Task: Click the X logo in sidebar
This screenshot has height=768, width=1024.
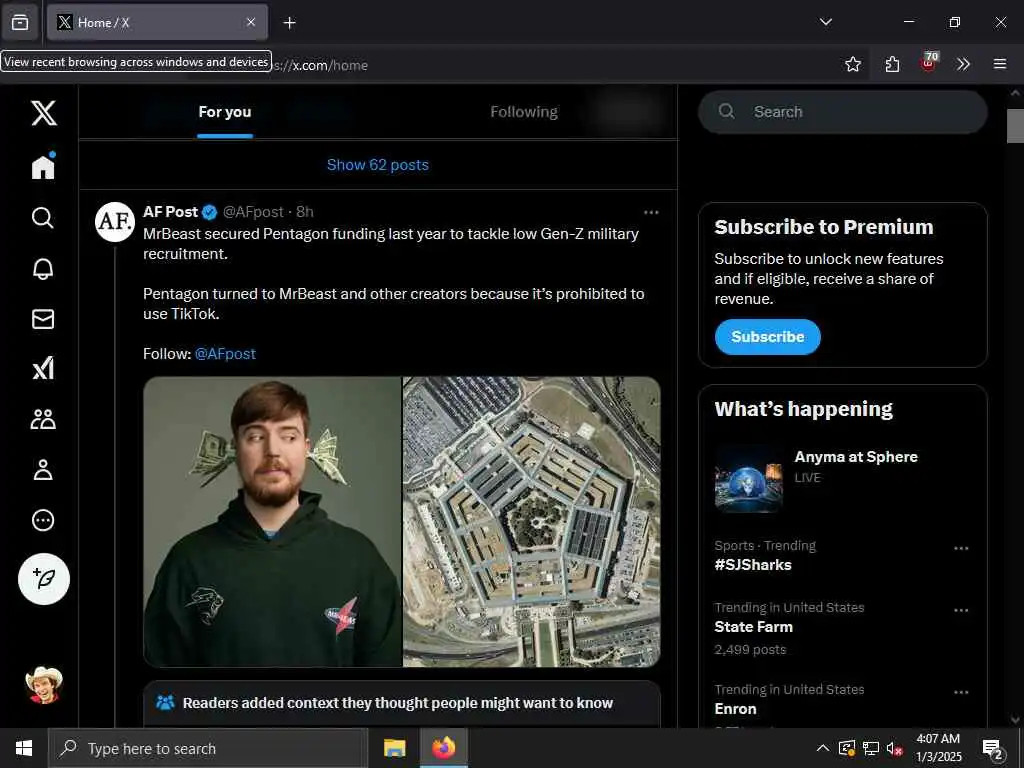Action: click(x=44, y=113)
